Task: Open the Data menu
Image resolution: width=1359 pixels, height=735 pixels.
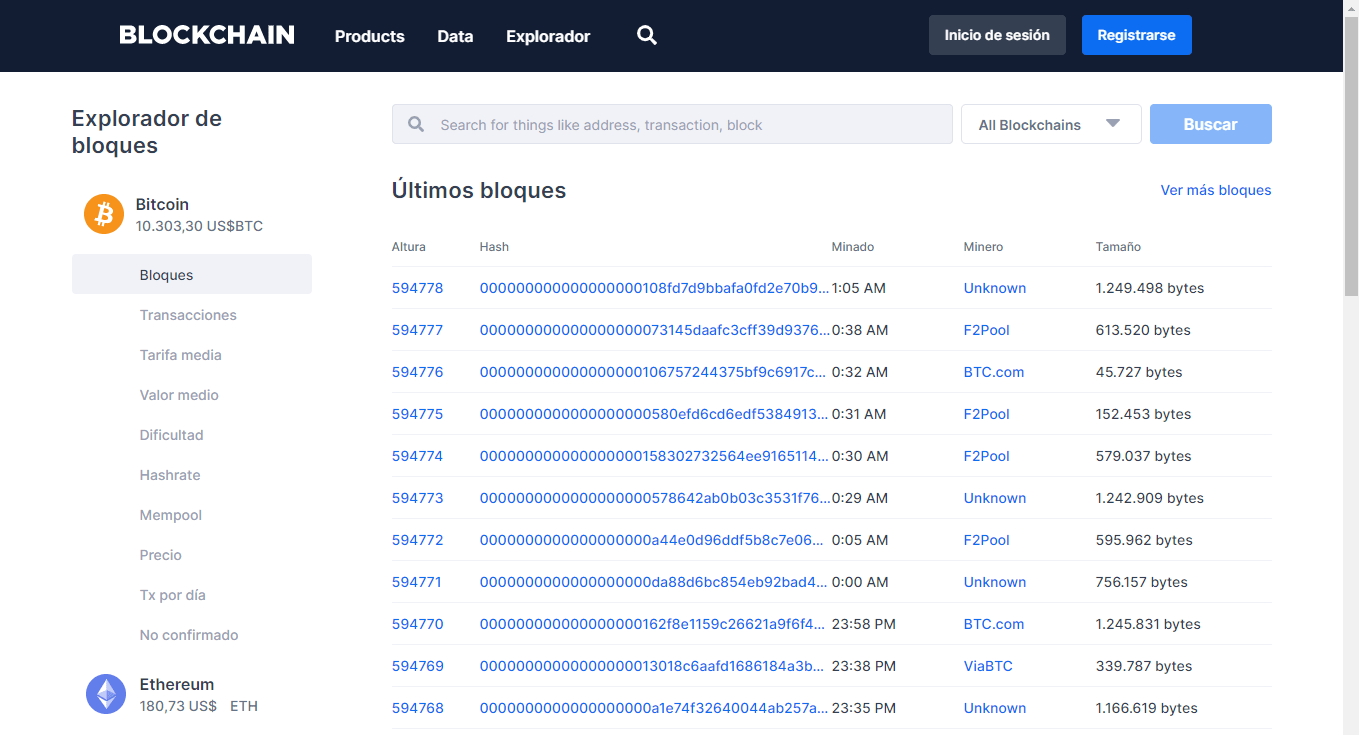Action: point(455,36)
